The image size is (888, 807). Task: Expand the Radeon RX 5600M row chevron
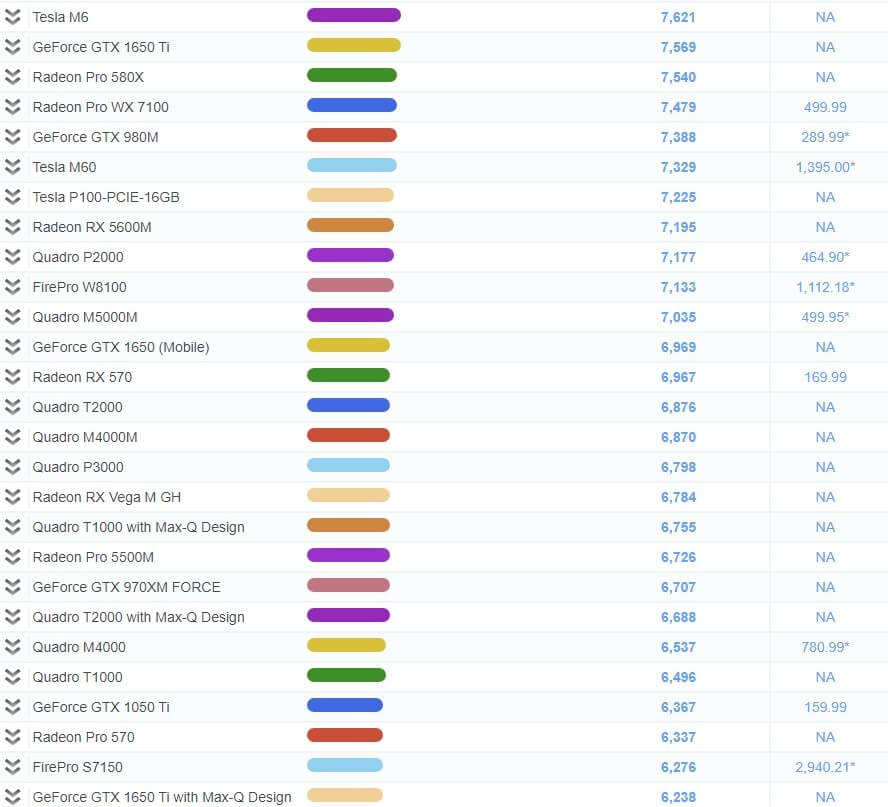click(12, 227)
